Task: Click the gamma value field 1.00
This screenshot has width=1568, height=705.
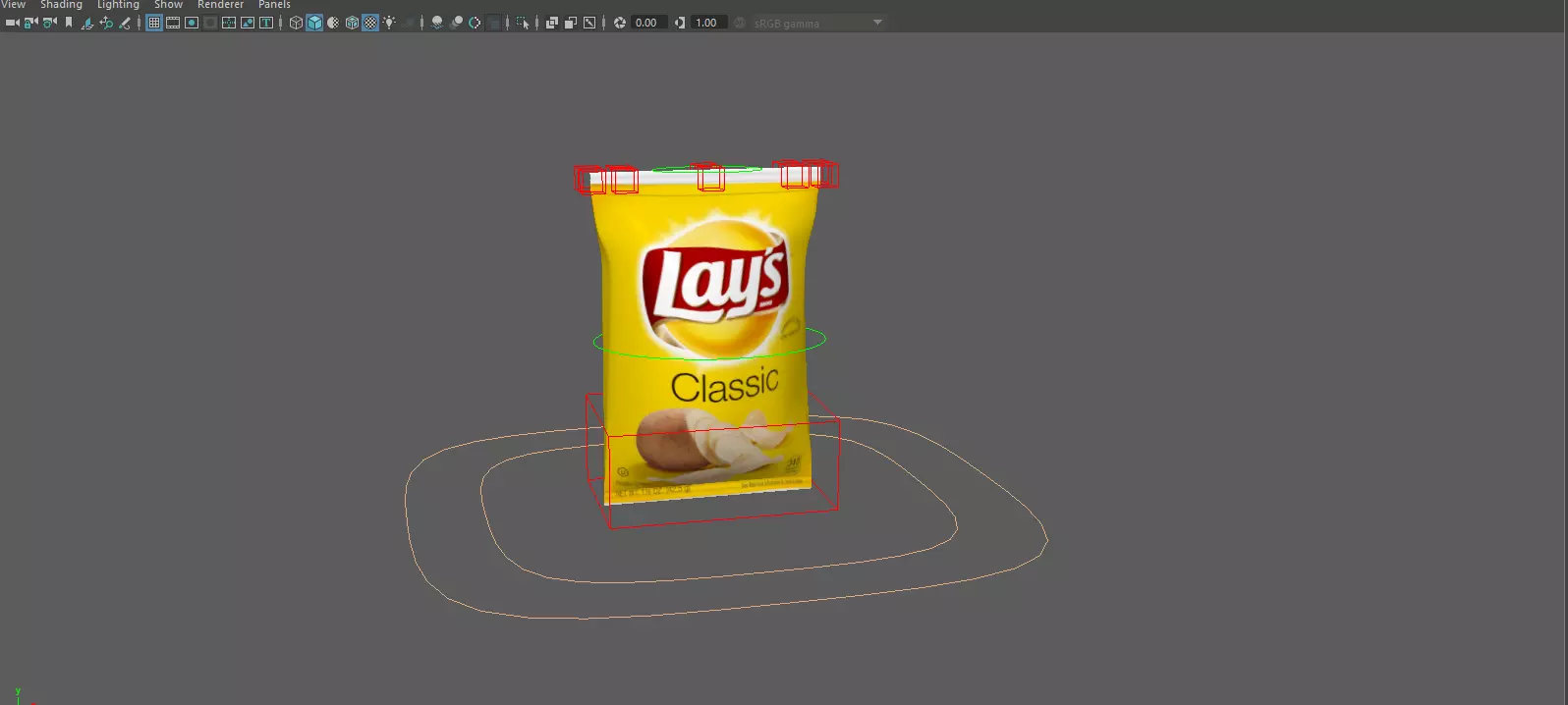Action: pos(708,23)
